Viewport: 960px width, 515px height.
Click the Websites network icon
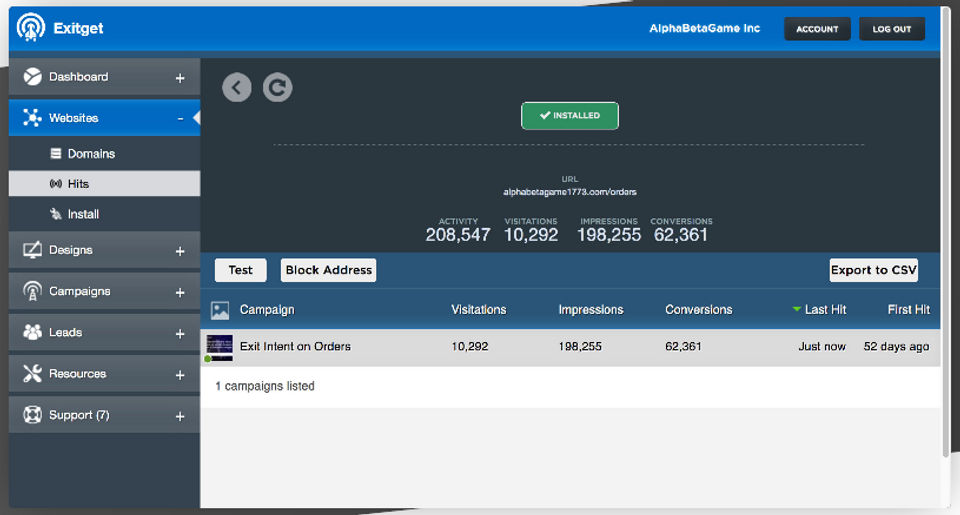pos(32,118)
